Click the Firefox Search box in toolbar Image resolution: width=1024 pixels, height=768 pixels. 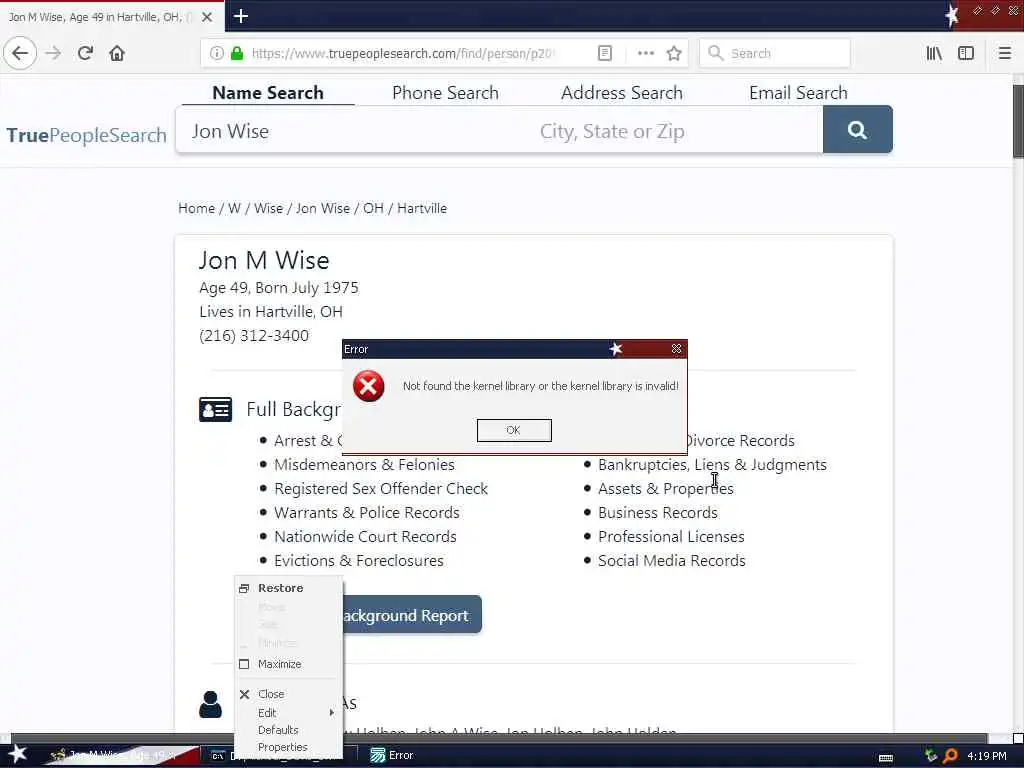pos(775,53)
